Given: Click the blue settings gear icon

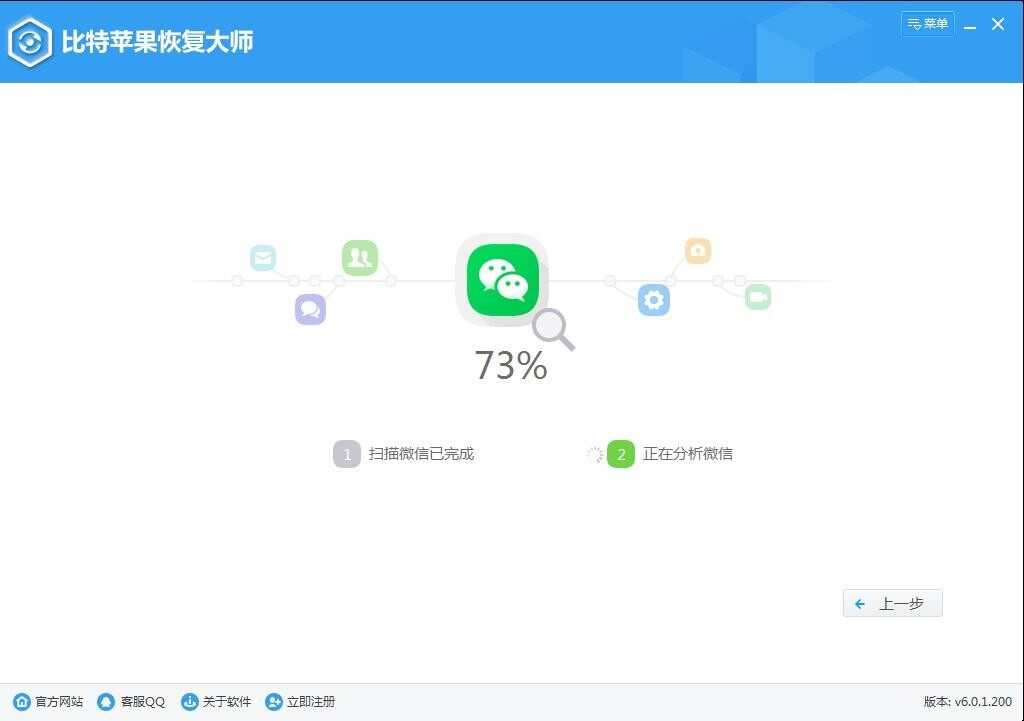Looking at the screenshot, I should tap(654, 300).
